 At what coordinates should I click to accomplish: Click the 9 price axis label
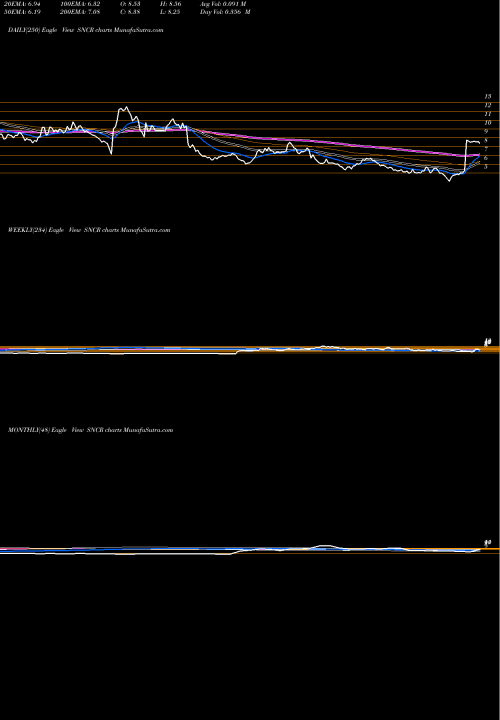pyautogui.click(x=486, y=131)
